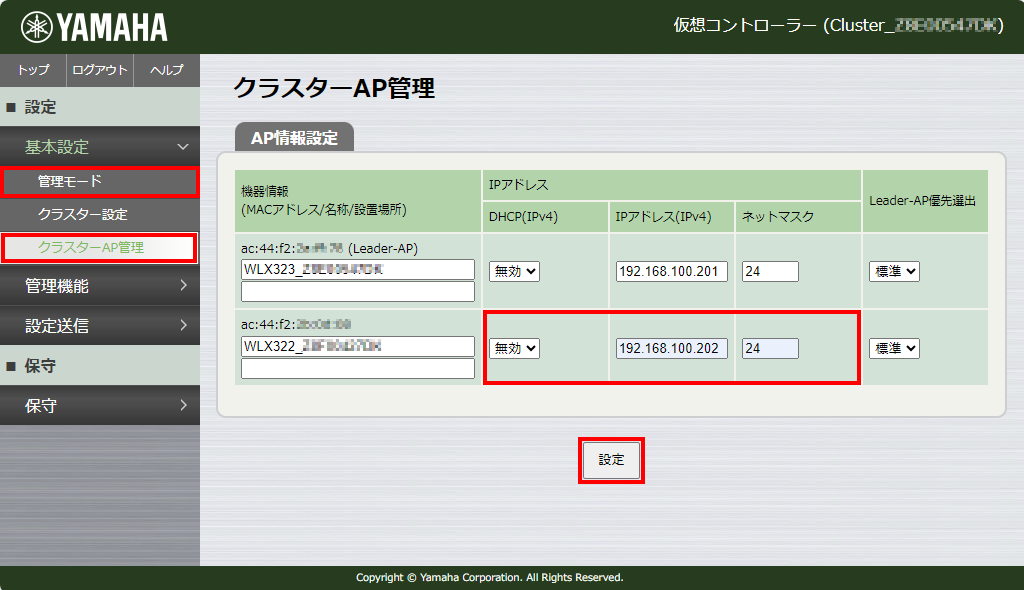The height and width of the screenshot is (590, 1024).
Task: Open the DHCP(IPv4) dropdown for the Leader-AP row
Action: coord(513,271)
